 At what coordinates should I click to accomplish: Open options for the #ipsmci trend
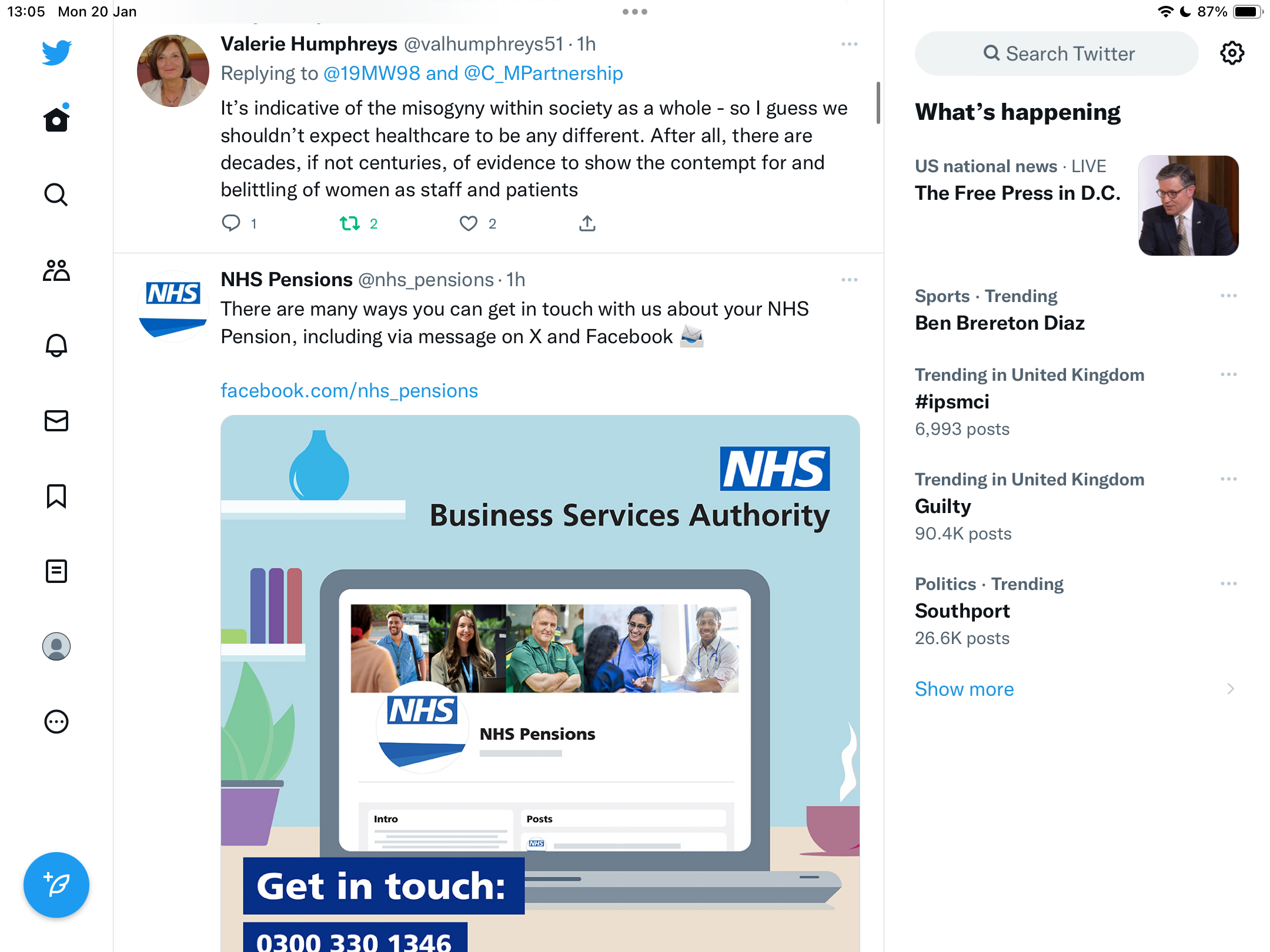pyautogui.click(x=1229, y=374)
